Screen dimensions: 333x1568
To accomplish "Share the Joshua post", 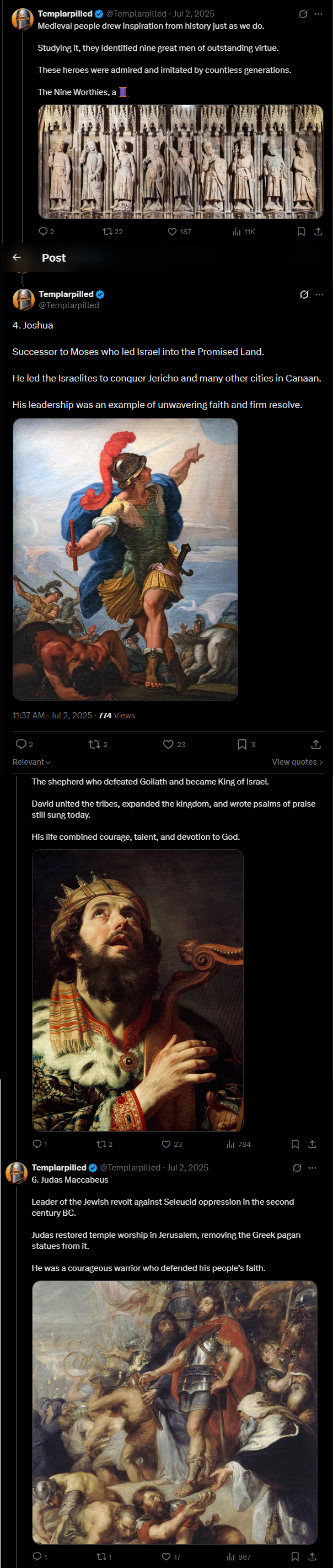I will point(316,744).
